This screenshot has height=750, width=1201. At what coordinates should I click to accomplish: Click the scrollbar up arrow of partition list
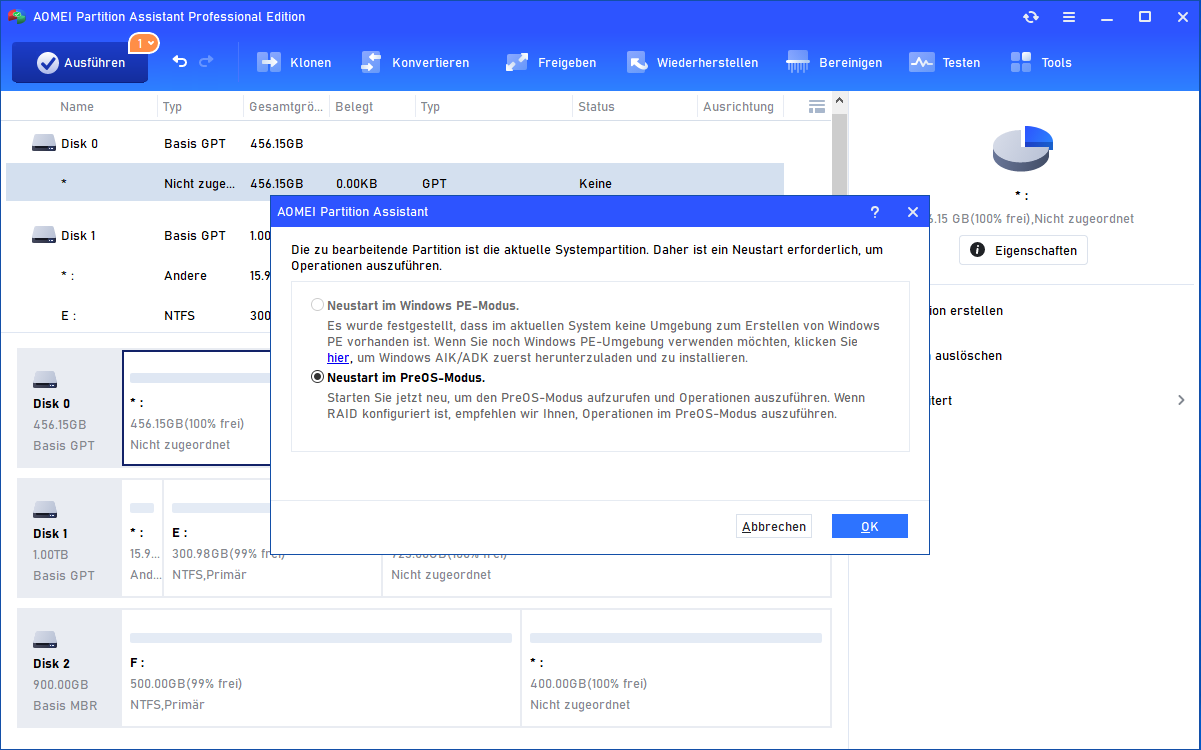click(x=840, y=100)
